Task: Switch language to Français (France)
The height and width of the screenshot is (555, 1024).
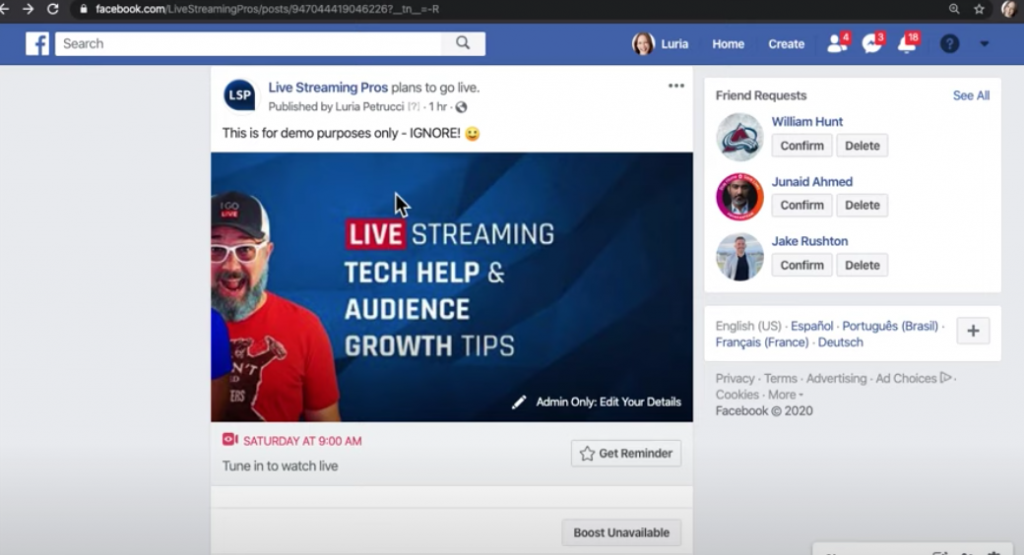Action: 762,342
